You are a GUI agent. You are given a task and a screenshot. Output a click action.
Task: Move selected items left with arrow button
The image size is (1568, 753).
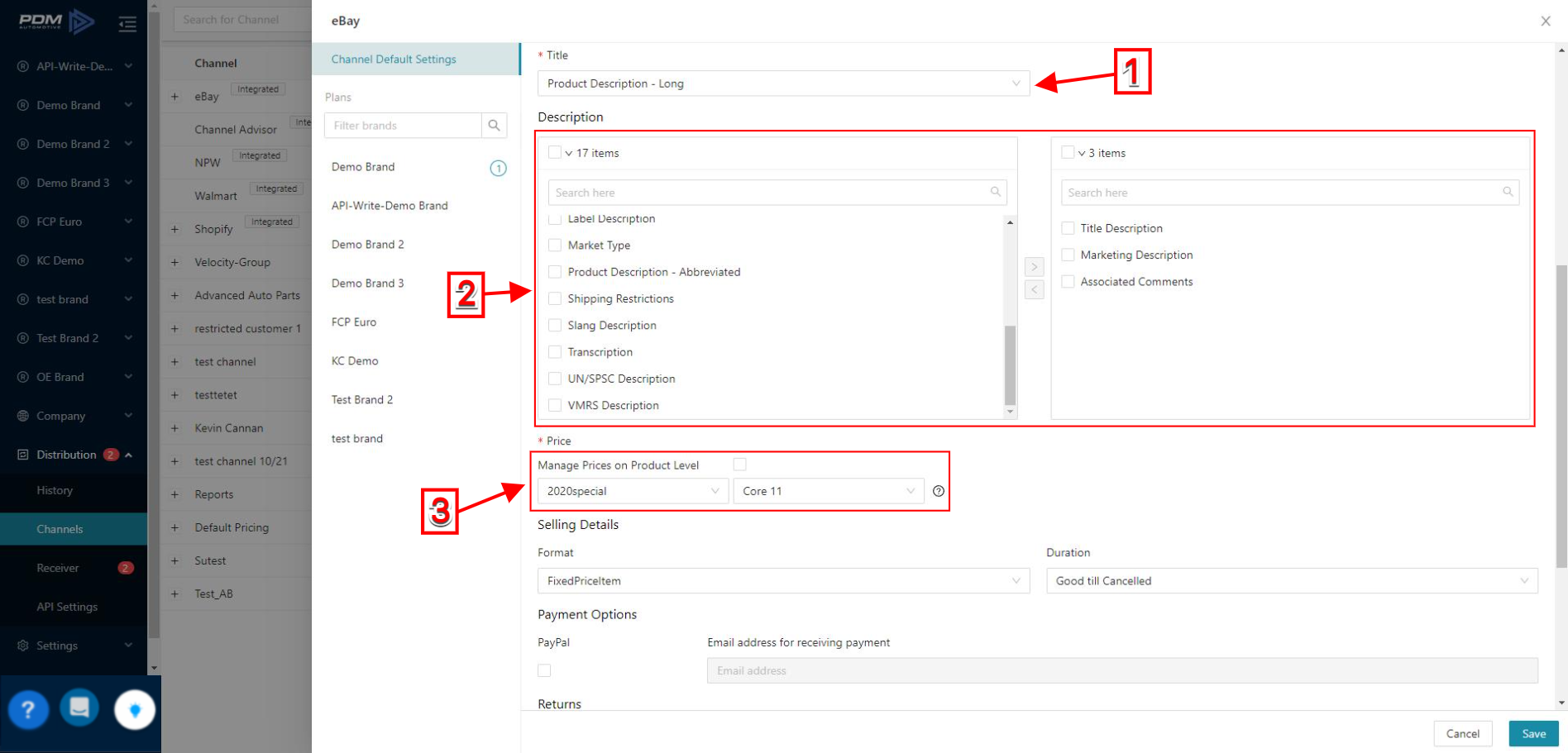[x=1034, y=289]
